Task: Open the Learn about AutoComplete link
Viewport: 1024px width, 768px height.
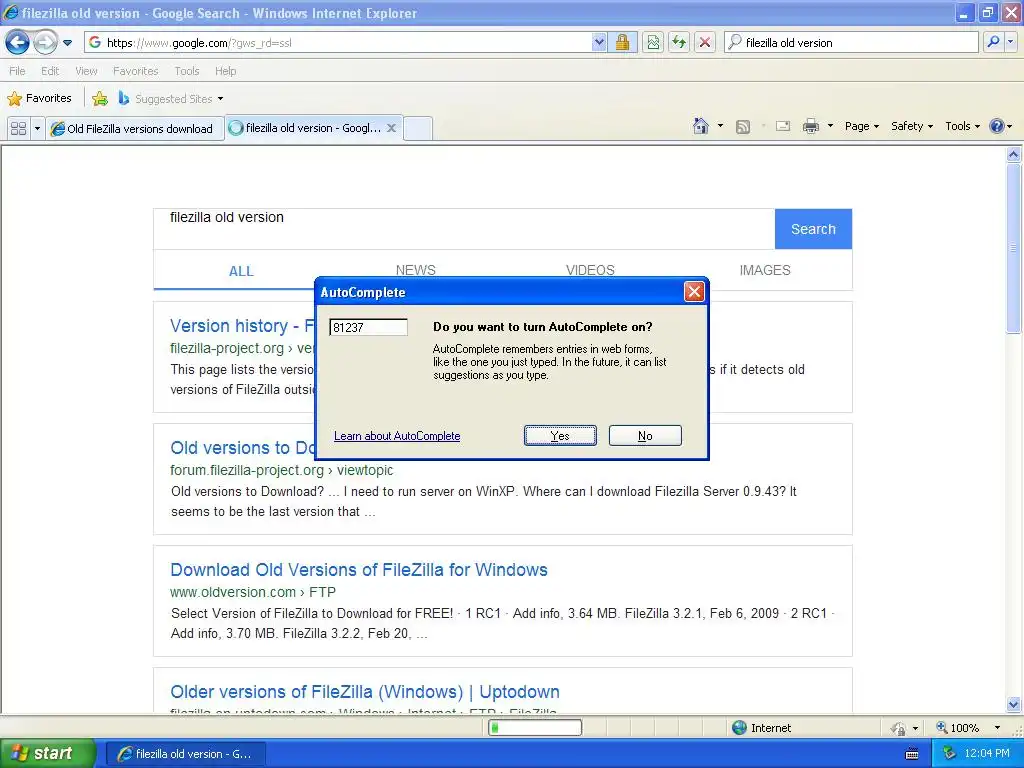Action: pyautogui.click(x=397, y=436)
